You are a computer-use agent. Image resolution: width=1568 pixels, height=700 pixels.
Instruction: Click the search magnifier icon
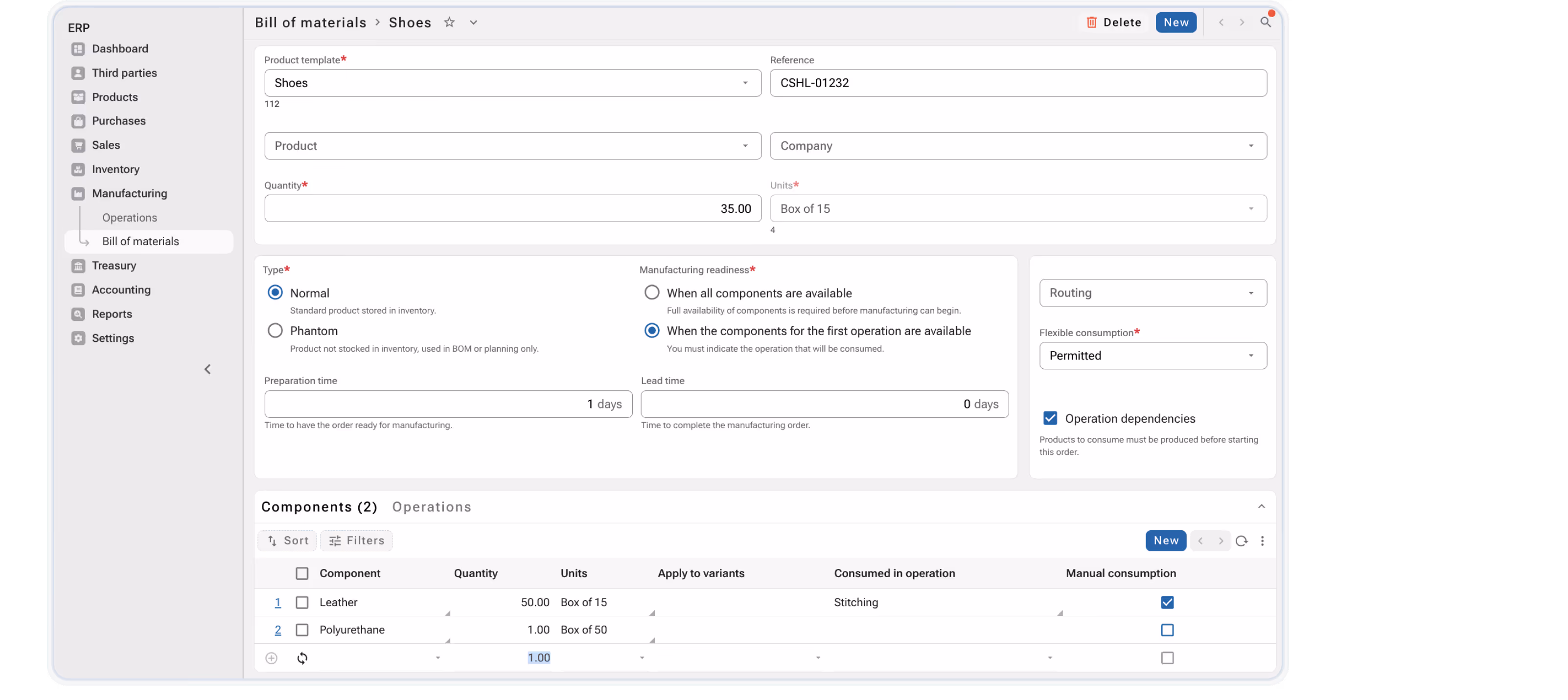(x=1266, y=23)
